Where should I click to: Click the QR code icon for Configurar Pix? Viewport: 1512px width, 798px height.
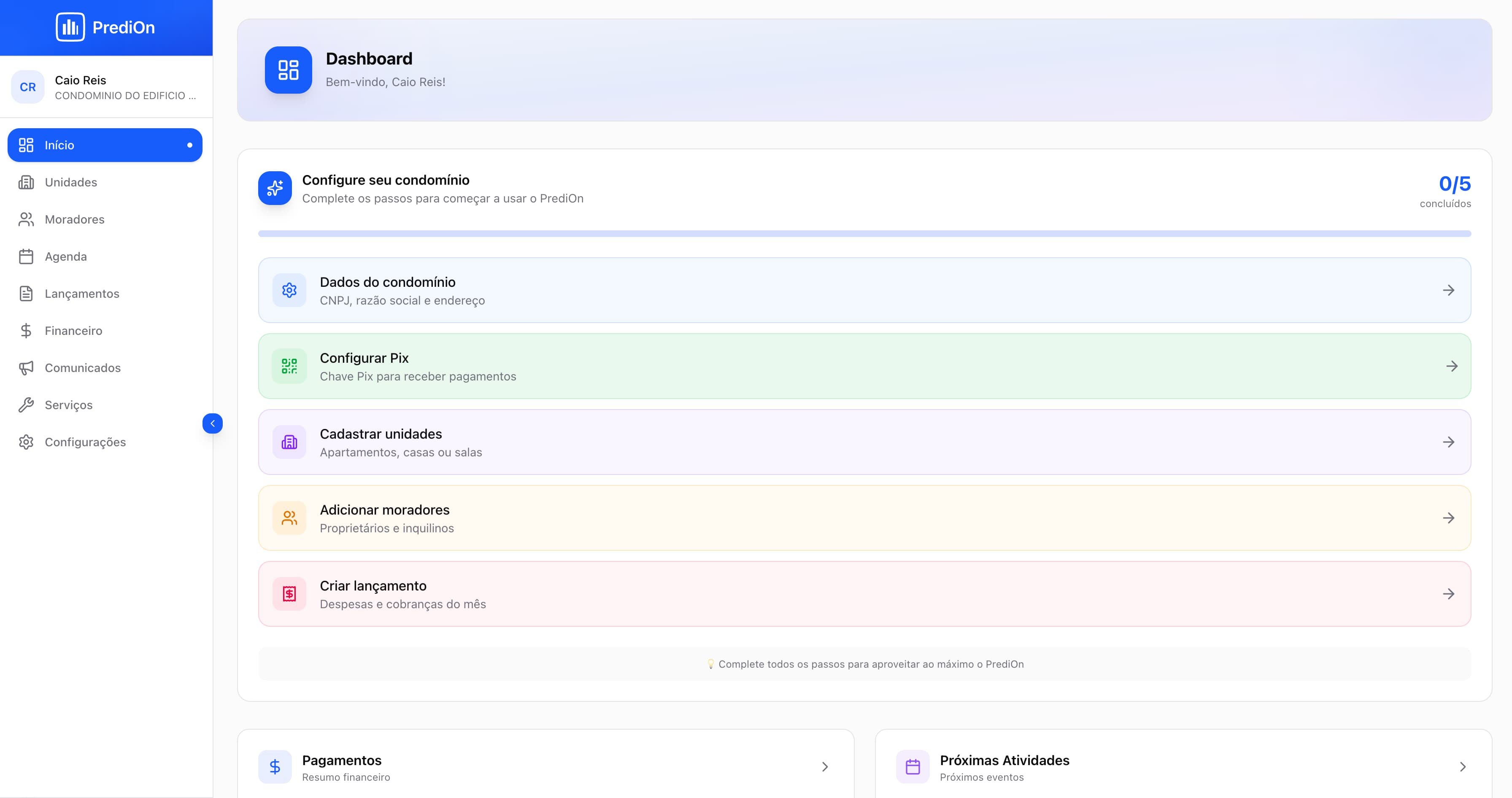[x=289, y=366]
